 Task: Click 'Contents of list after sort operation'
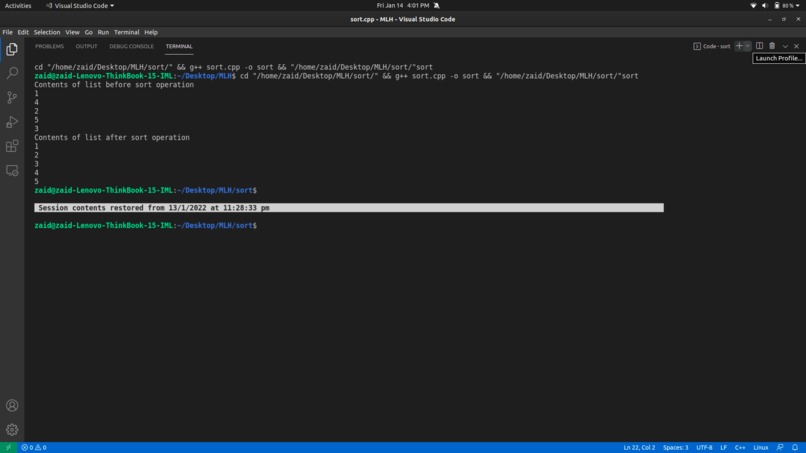[112, 137]
